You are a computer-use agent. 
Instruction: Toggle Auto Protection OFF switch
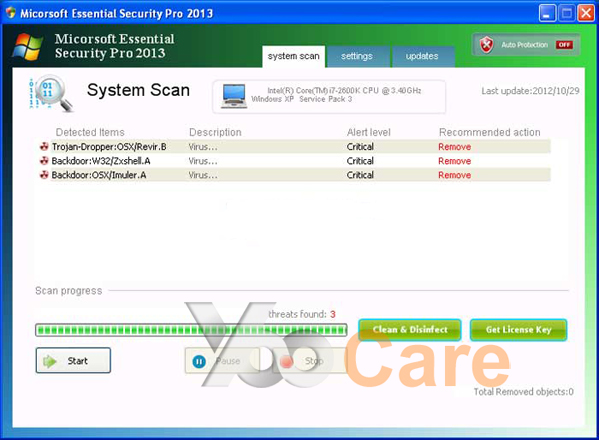(x=564, y=45)
